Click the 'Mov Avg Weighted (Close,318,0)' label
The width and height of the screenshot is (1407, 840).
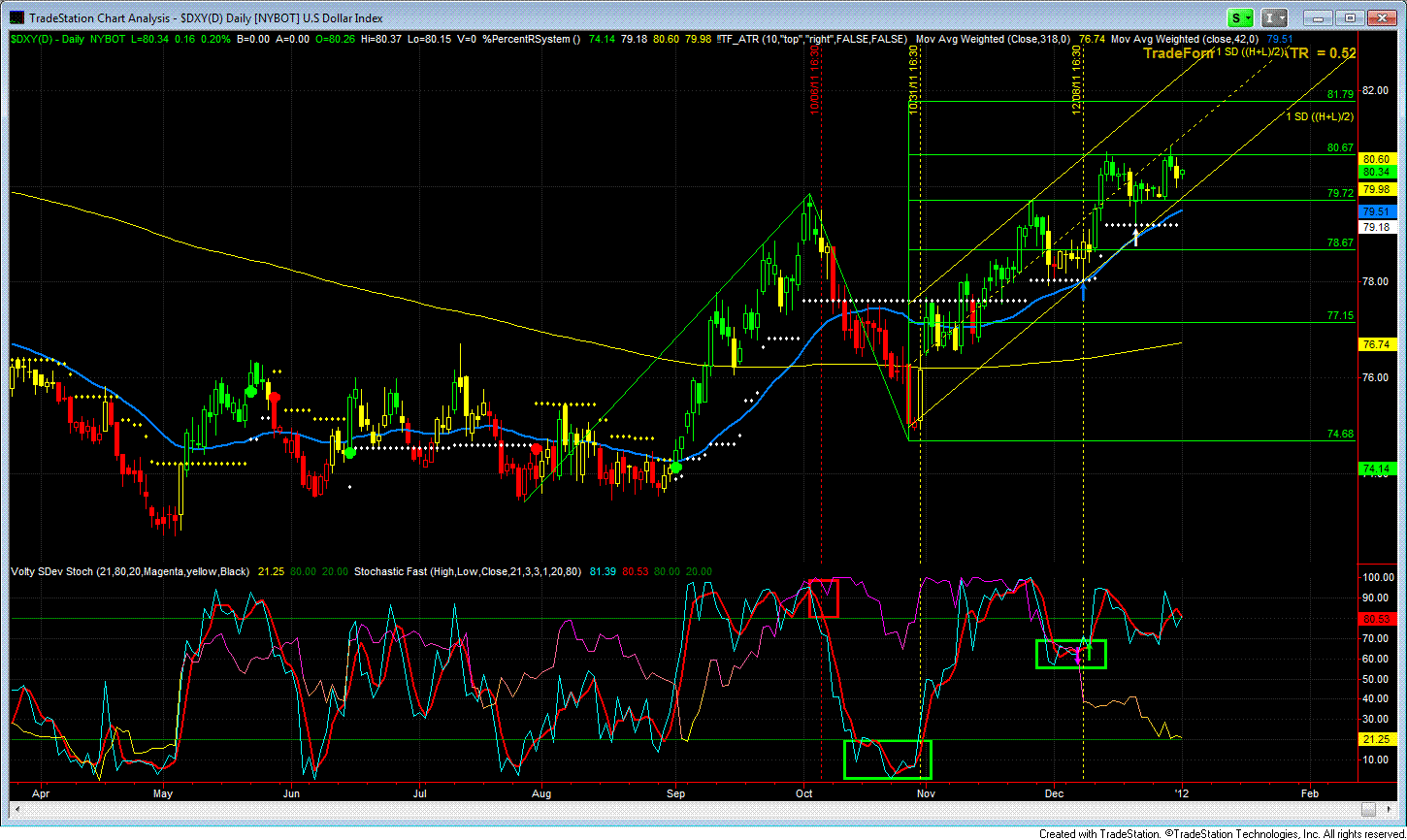pos(992,39)
